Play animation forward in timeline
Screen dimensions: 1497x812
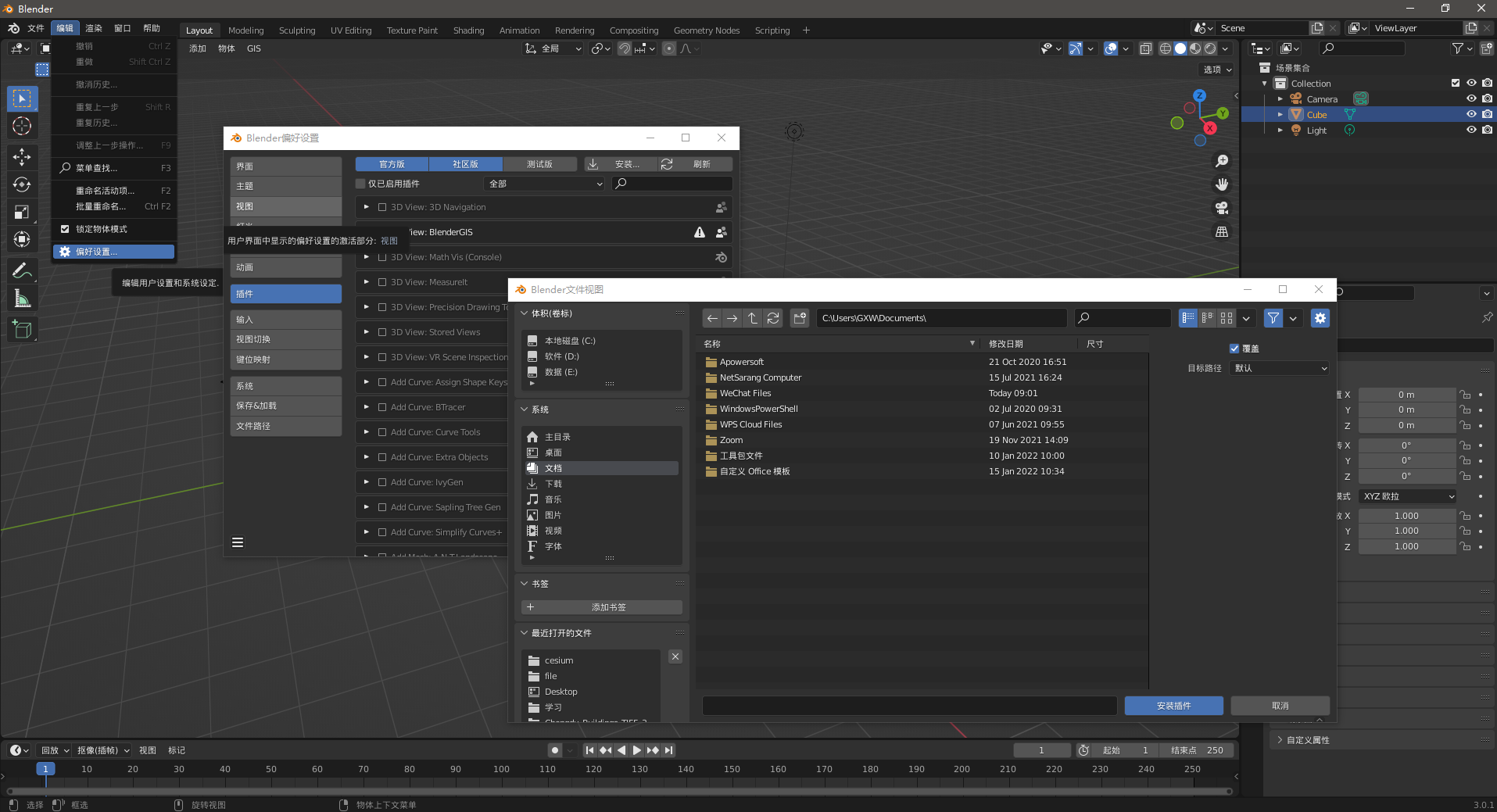click(637, 750)
